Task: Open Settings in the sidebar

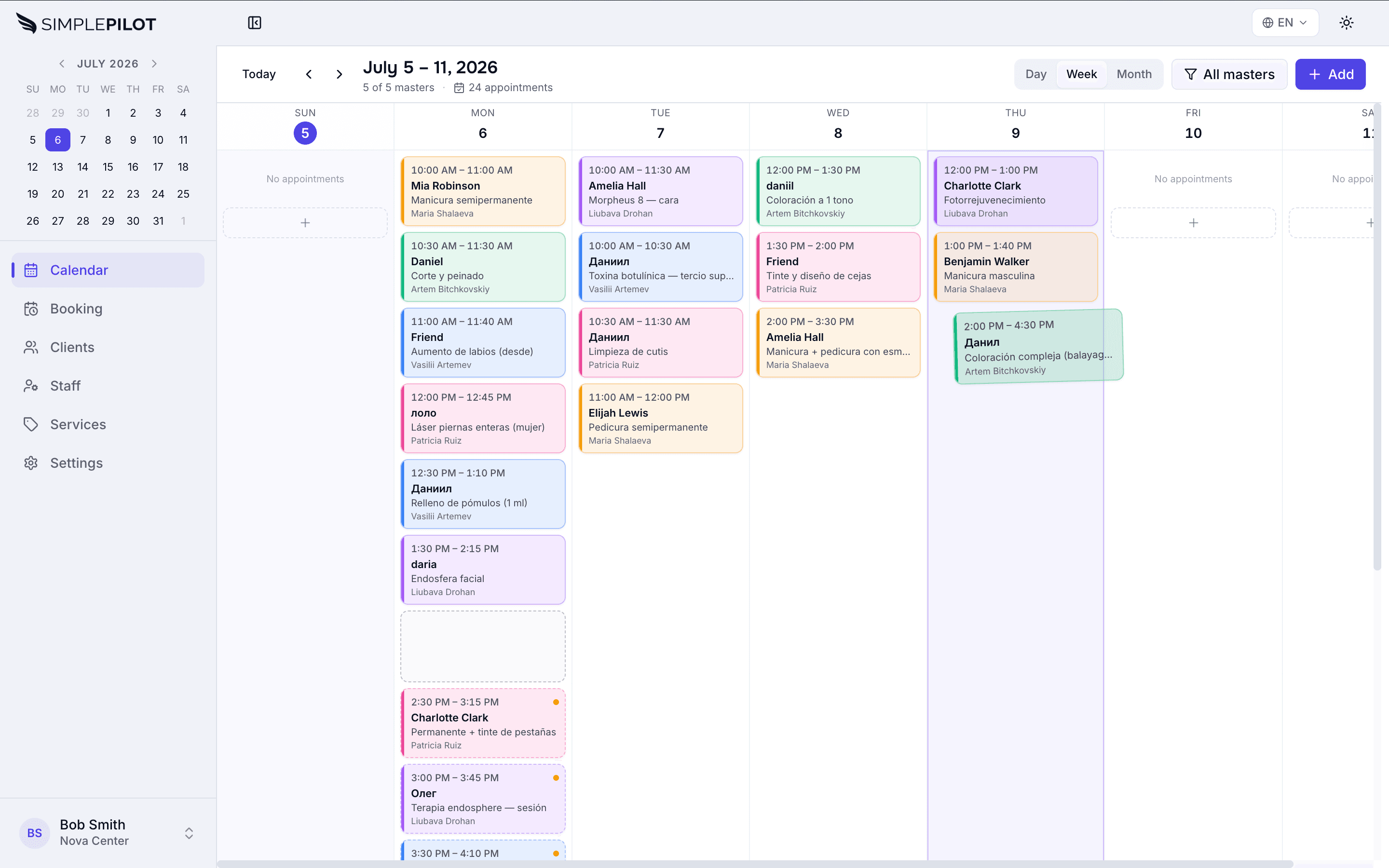Action: (108, 463)
